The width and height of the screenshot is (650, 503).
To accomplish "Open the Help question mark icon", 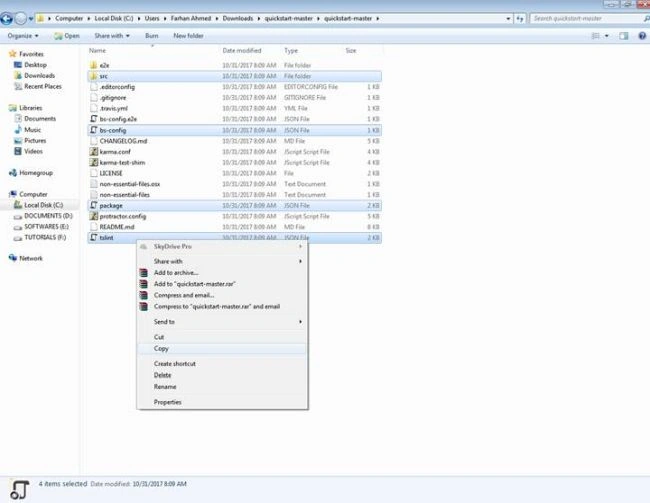I will (642, 36).
